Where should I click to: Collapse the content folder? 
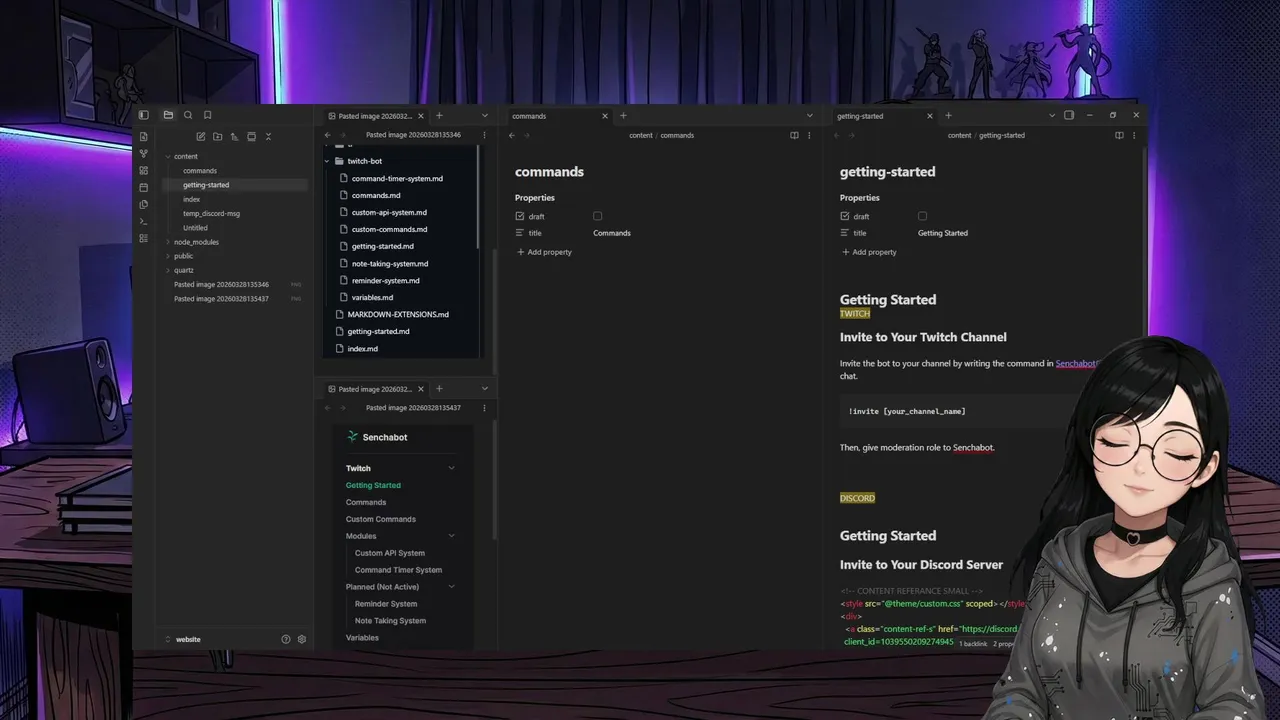[168, 156]
